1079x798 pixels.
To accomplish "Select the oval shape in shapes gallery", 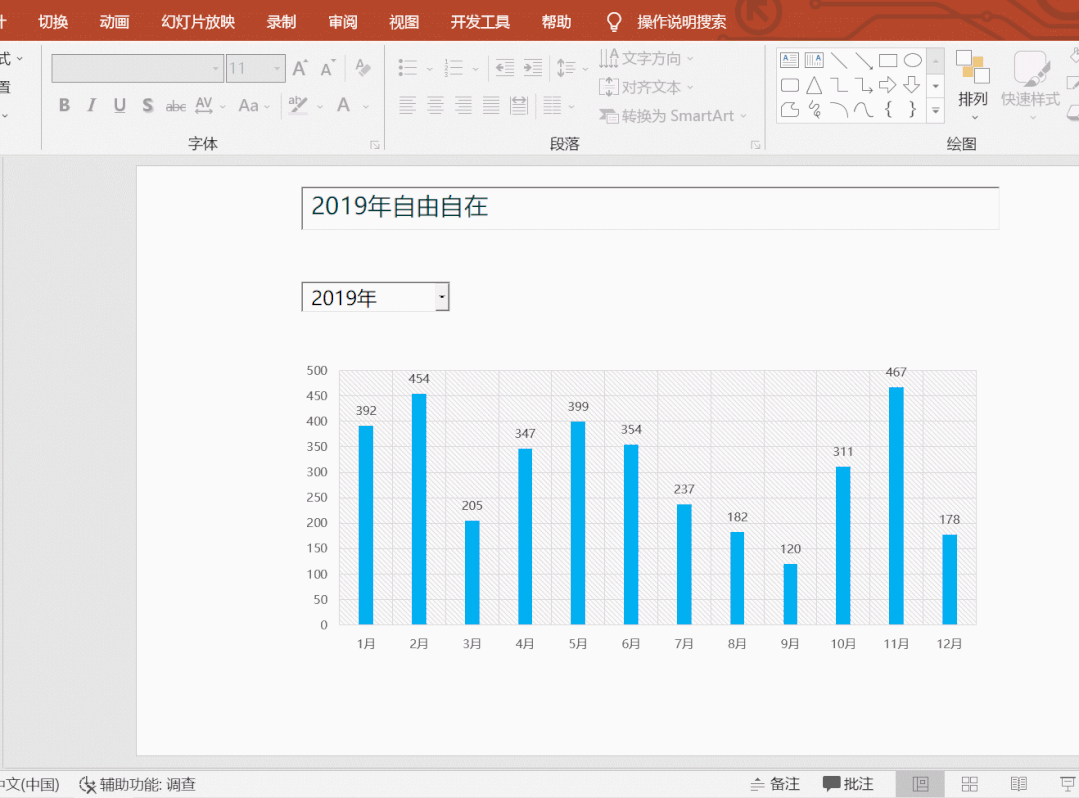I will point(912,60).
